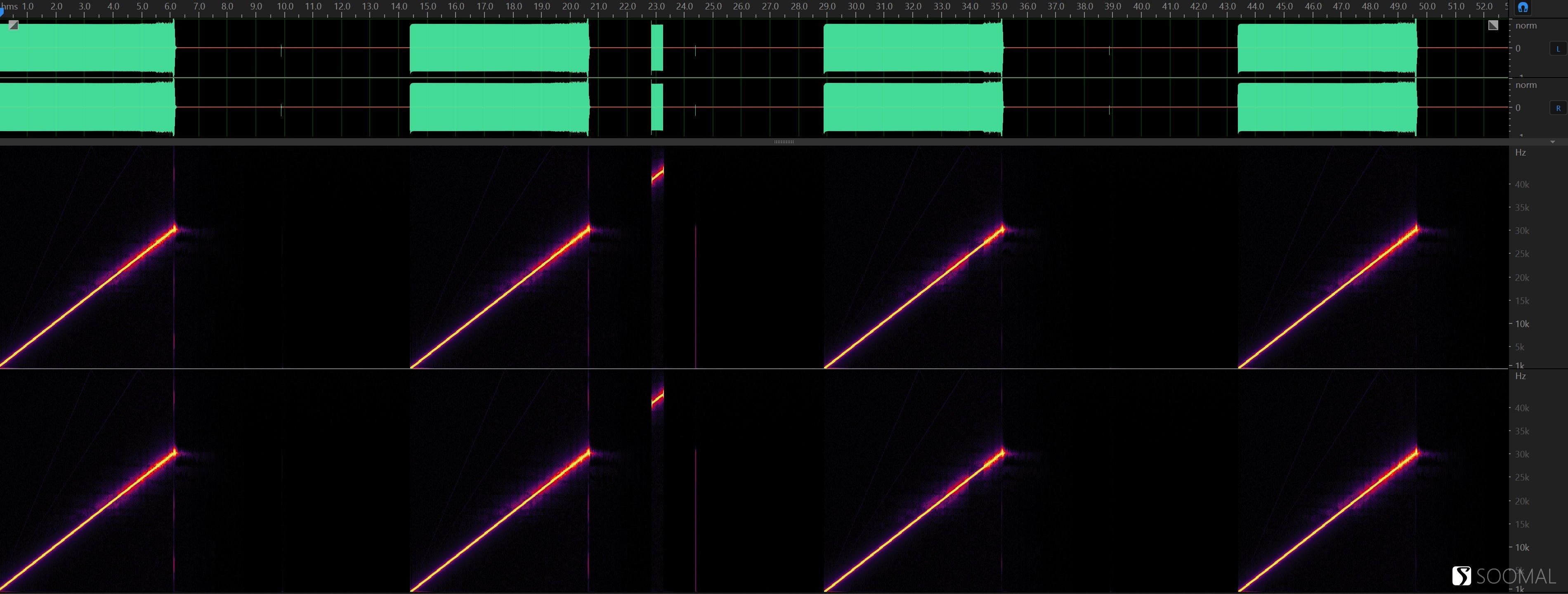
Task: Click the 10.0 mark on the time ruler
Action: 285,6
